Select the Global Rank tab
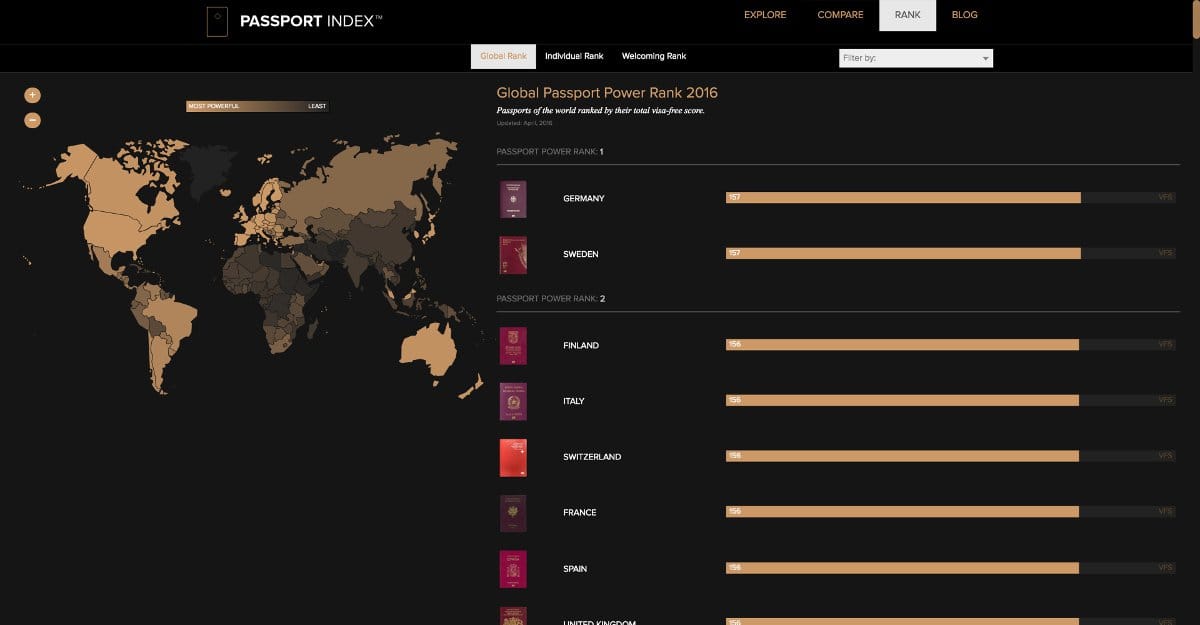 click(503, 57)
